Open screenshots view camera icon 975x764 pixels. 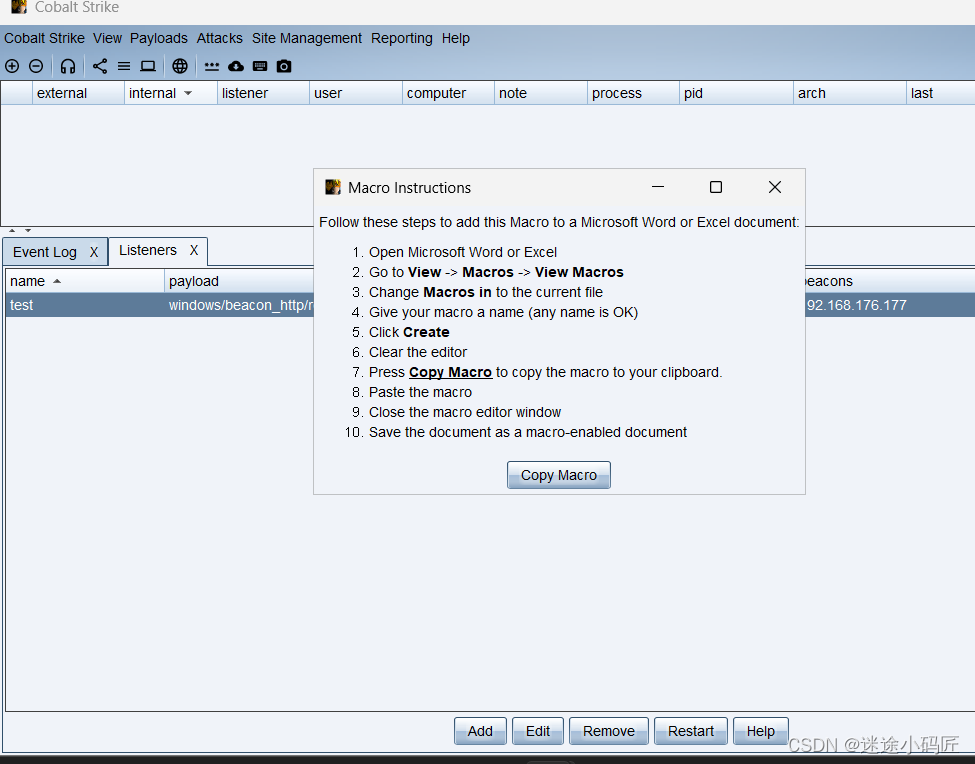click(284, 66)
